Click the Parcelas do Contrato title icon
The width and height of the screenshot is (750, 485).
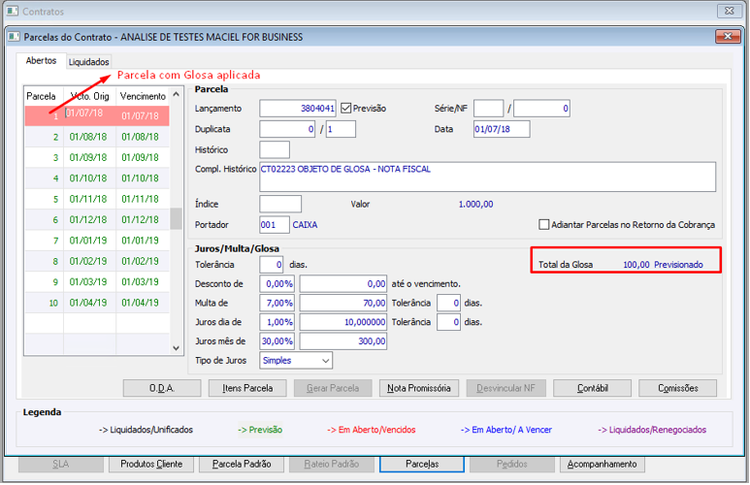click(x=13, y=37)
